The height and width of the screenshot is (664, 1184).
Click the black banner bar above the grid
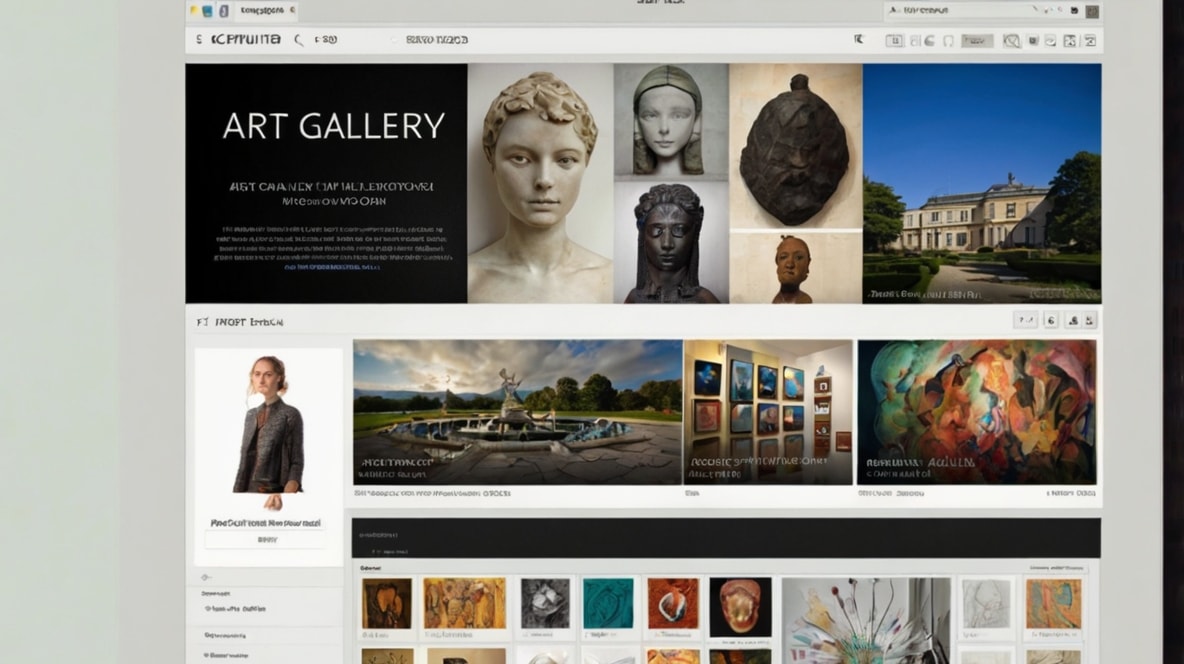(x=726, y=538)
